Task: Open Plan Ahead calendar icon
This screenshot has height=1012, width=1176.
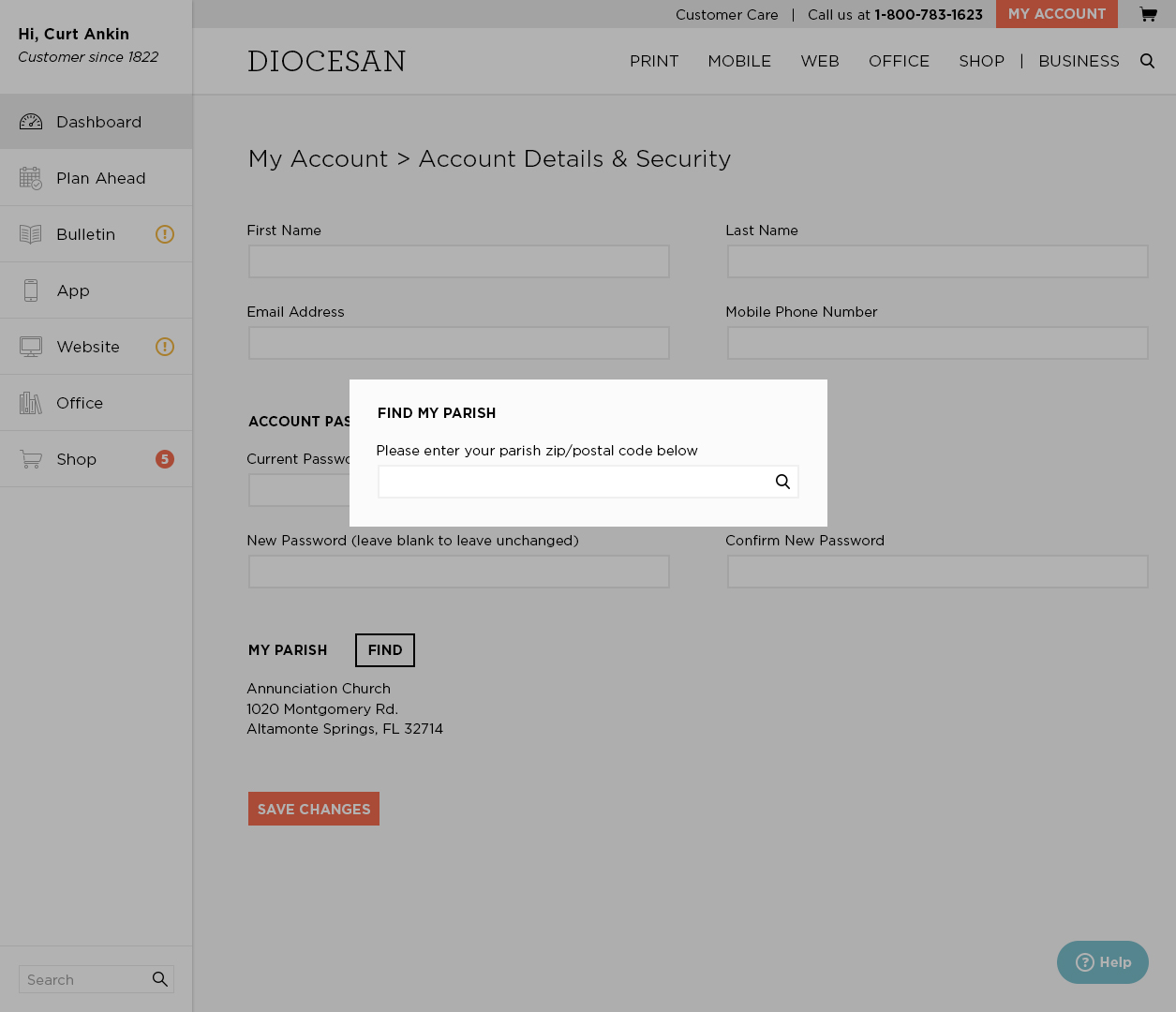Action: [x=31, y=178]
